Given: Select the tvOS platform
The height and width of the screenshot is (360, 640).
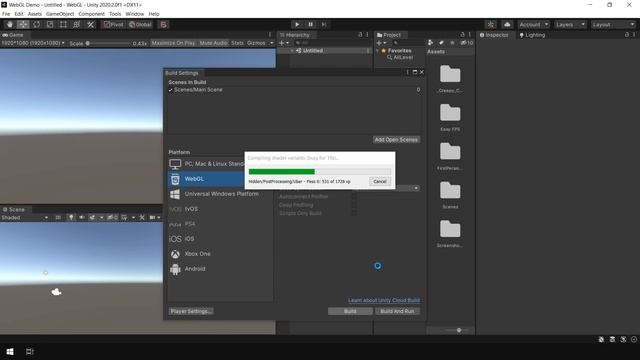Looking at the screenshot, I should [220, 209].
